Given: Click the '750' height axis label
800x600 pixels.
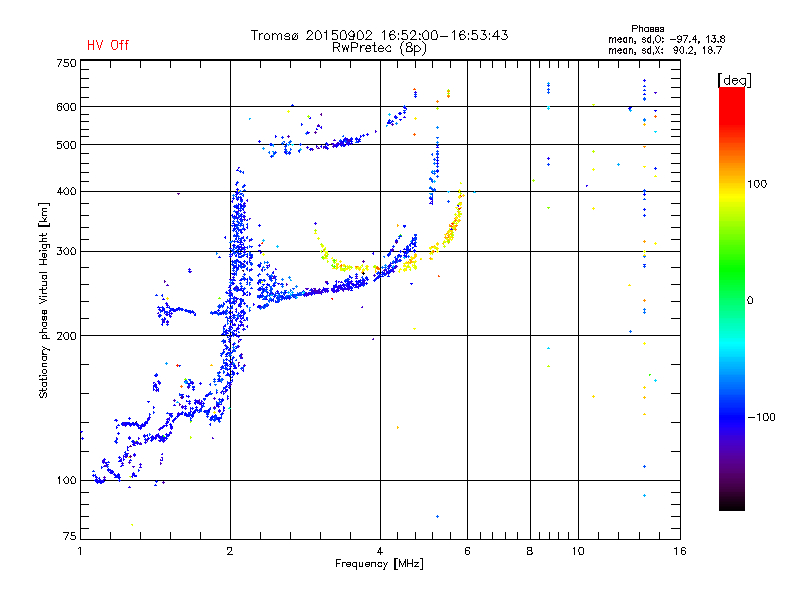Looking at the screenshot, I should click(66, 63).
